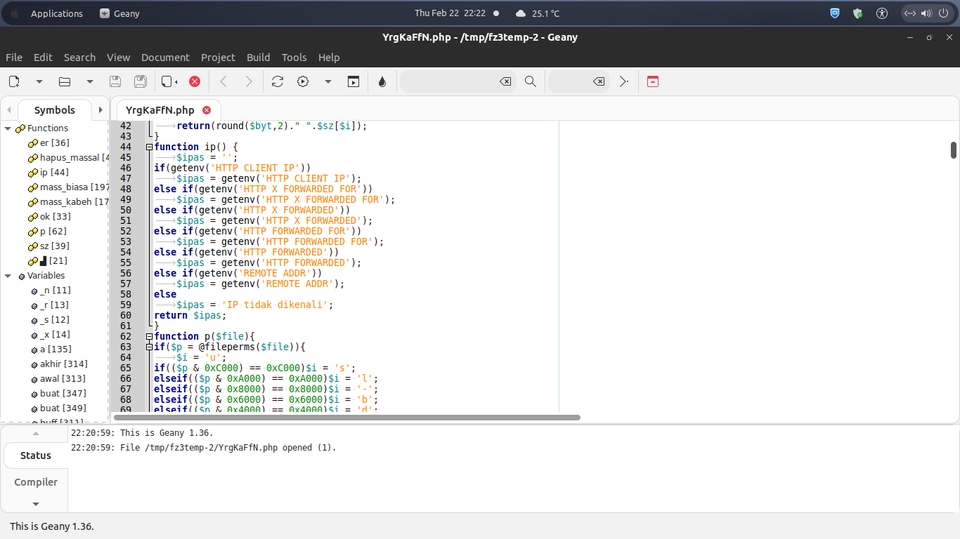This screenshot has width=960, height=539.
Task: Save all open files icon
Action: (x=140, y=81)
